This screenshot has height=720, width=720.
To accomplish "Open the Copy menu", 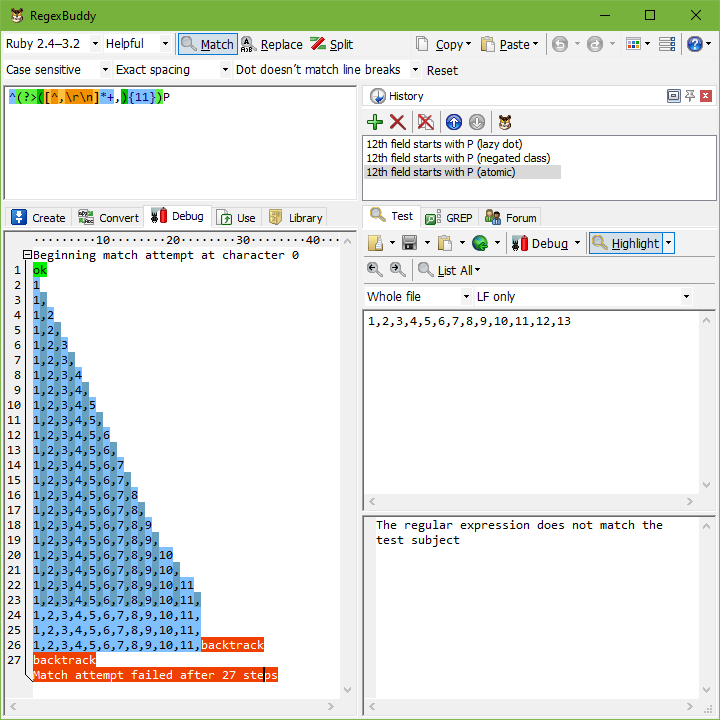I will 444,44.
